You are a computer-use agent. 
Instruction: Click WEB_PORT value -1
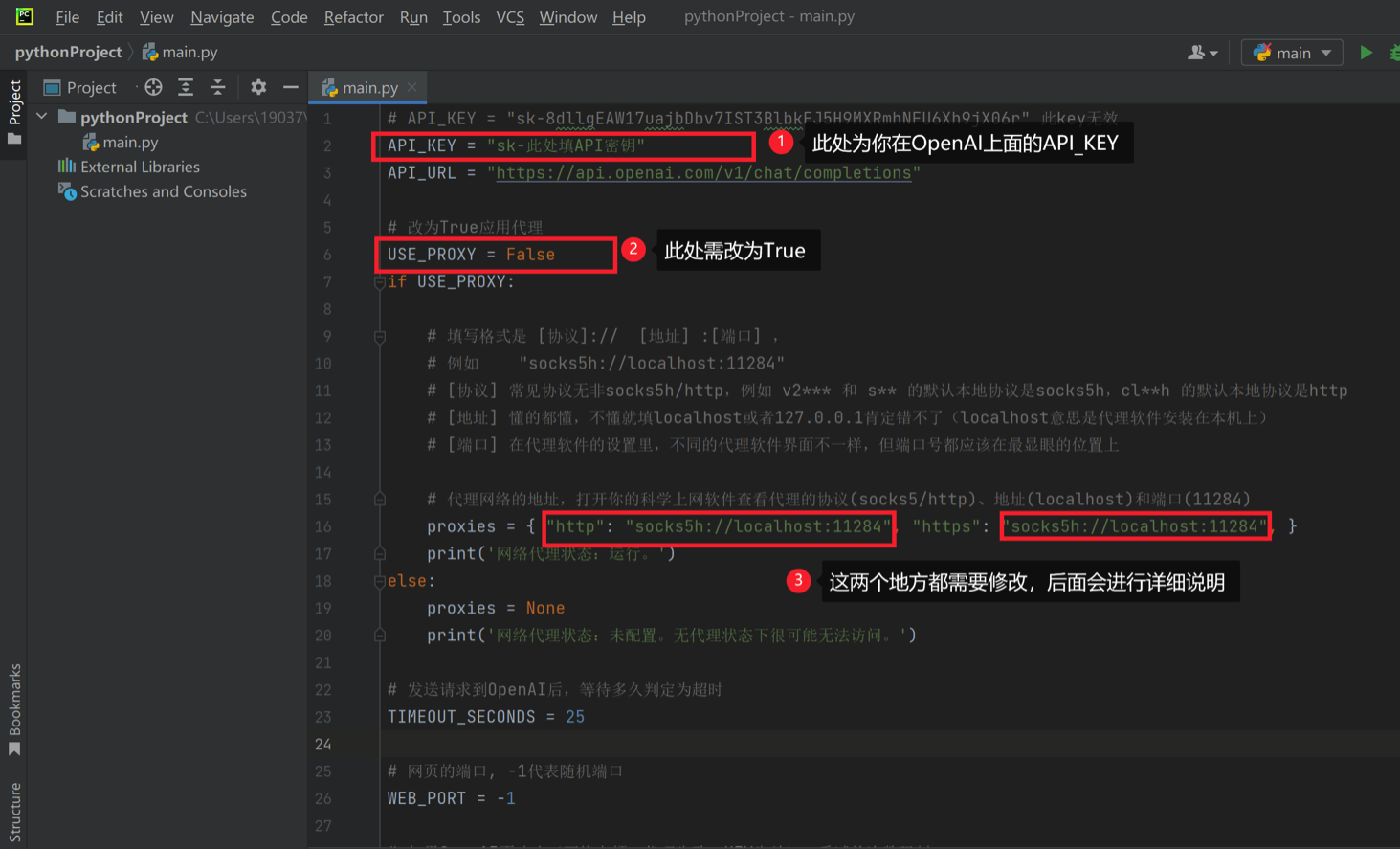click(506, 798)
